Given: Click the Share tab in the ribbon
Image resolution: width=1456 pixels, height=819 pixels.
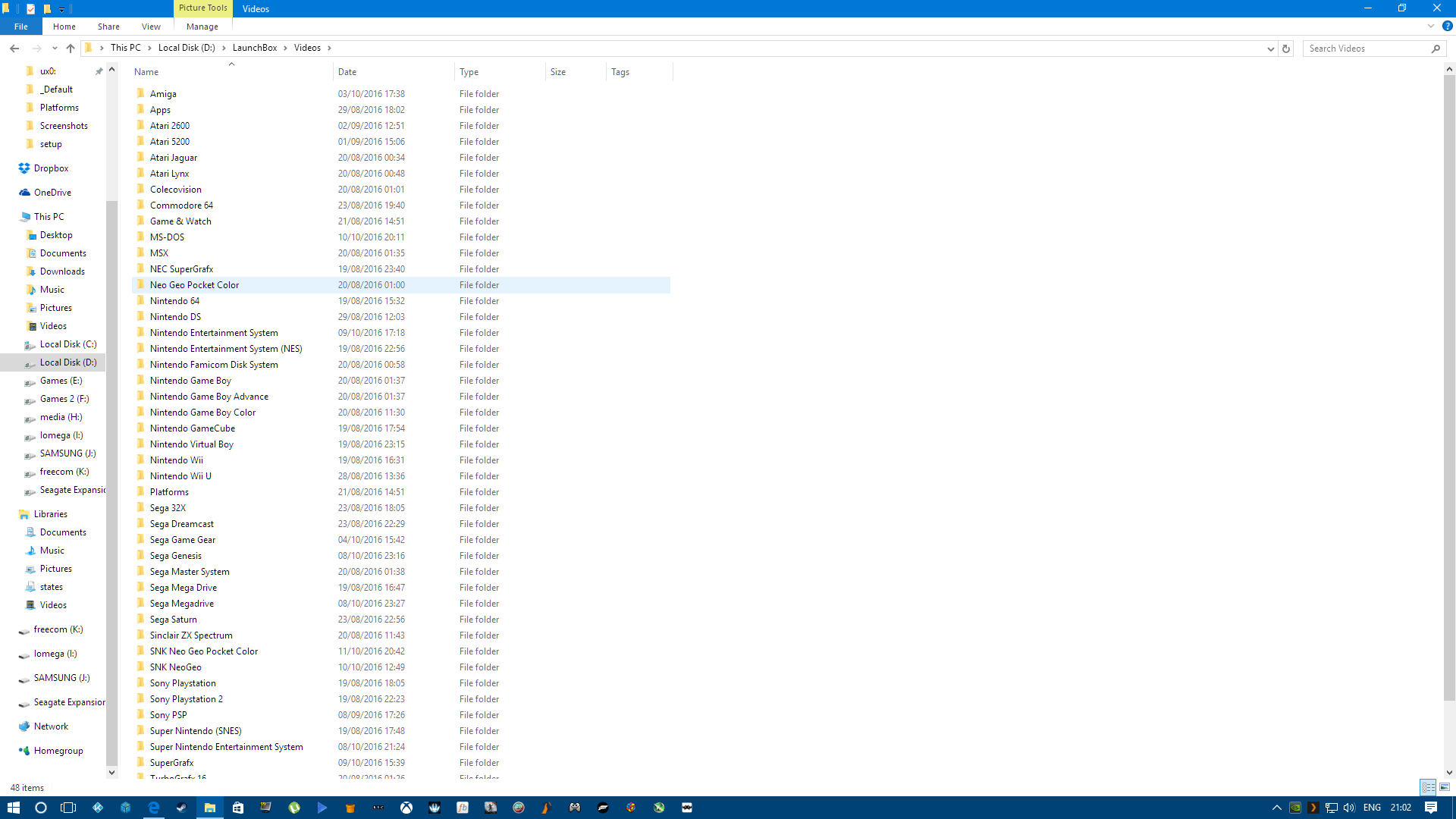Looking at the screenshot, I should (x=109, y=26).
